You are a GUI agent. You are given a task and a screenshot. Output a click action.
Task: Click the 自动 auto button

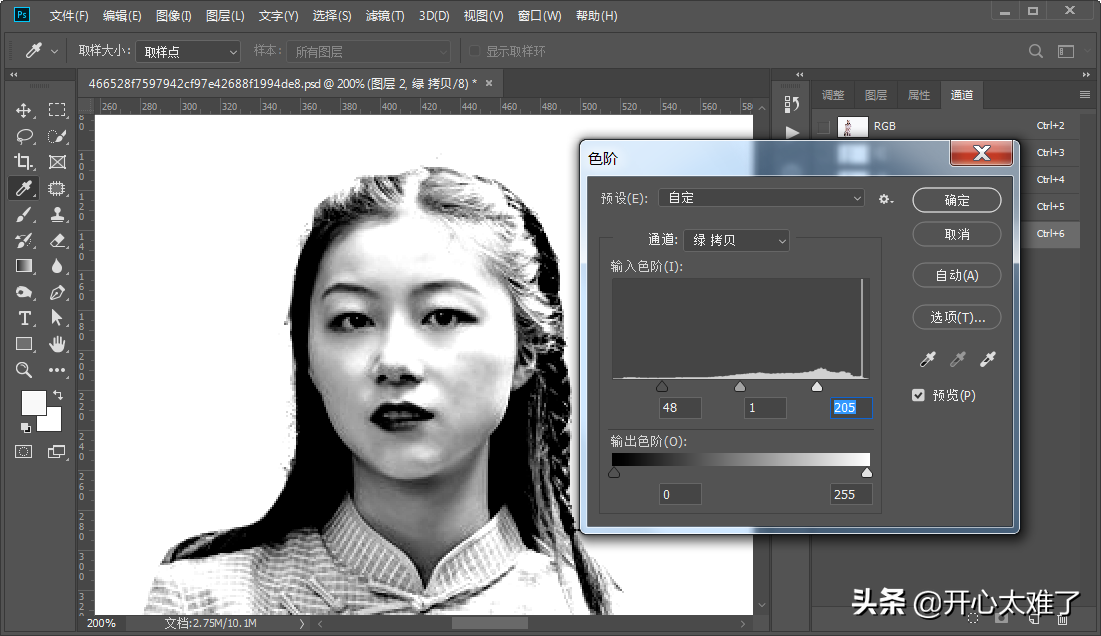957,275
